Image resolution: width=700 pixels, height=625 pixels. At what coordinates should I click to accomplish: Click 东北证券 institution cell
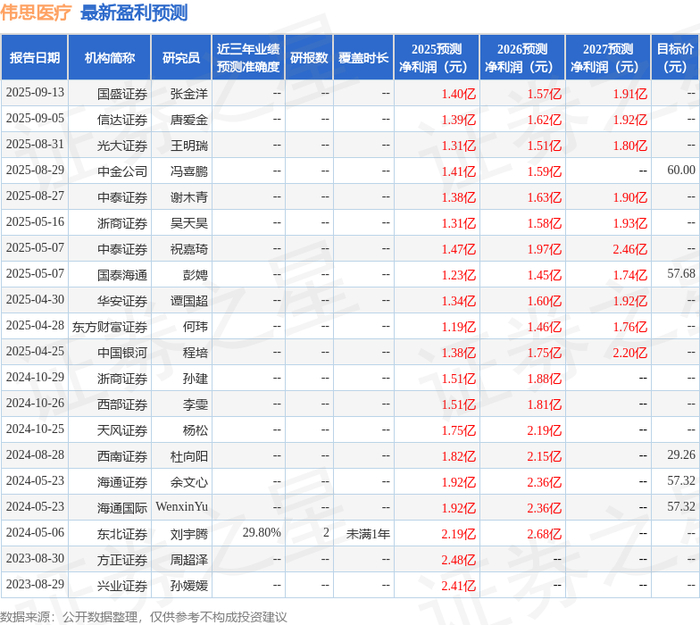[122, 534]
